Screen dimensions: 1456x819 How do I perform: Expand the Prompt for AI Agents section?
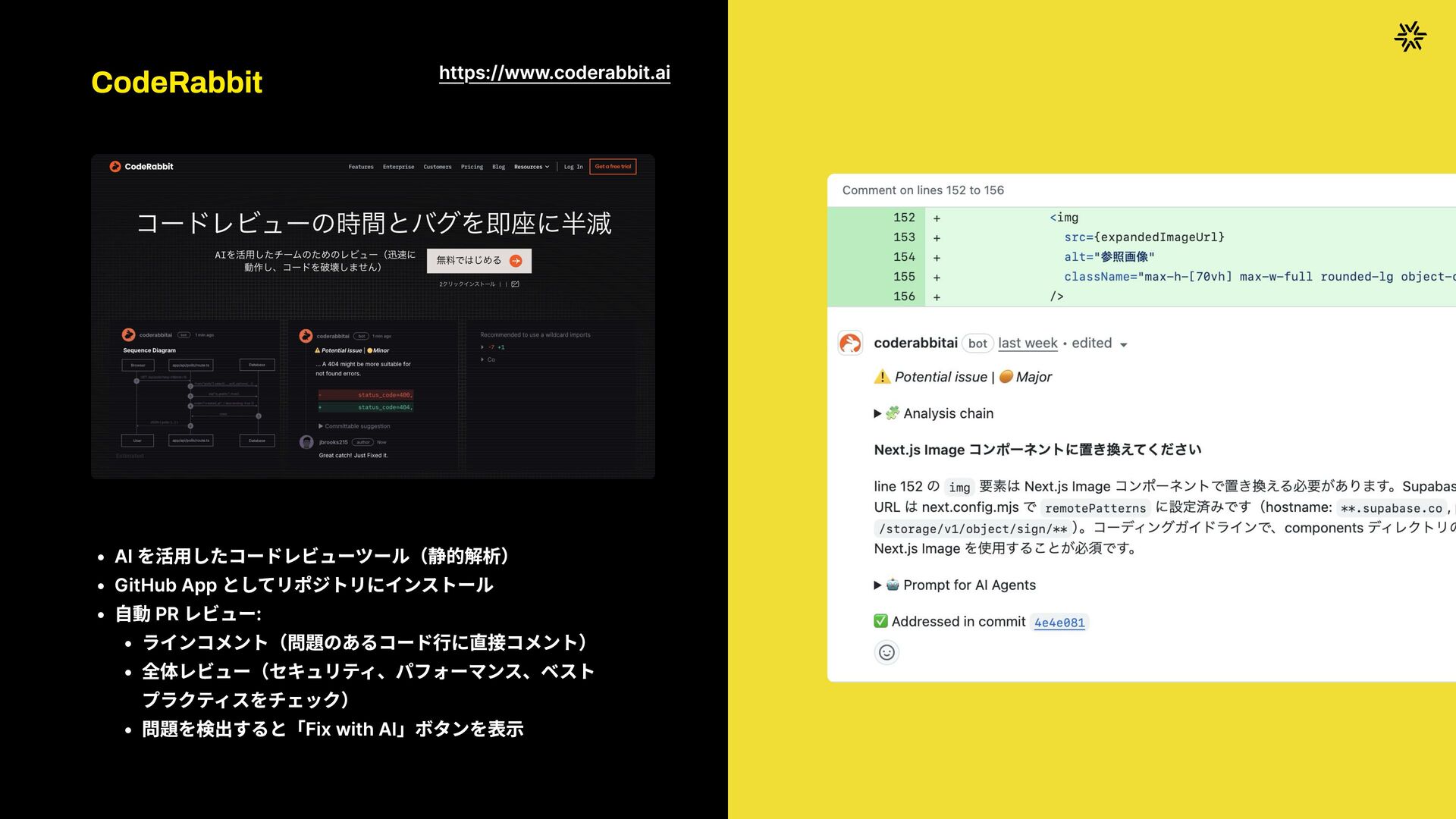coord(877,585)
